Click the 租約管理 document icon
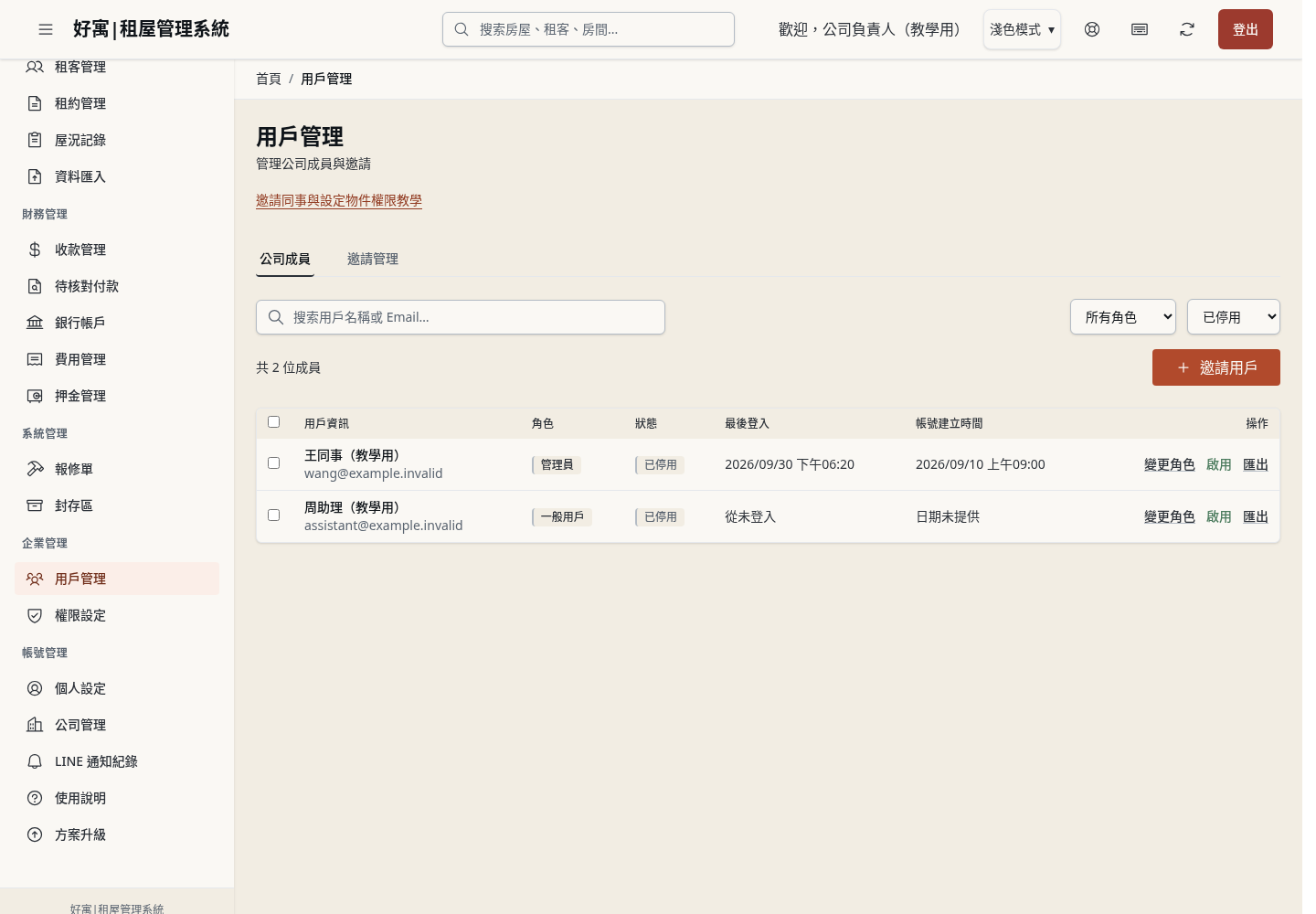 tap(35, 103)
